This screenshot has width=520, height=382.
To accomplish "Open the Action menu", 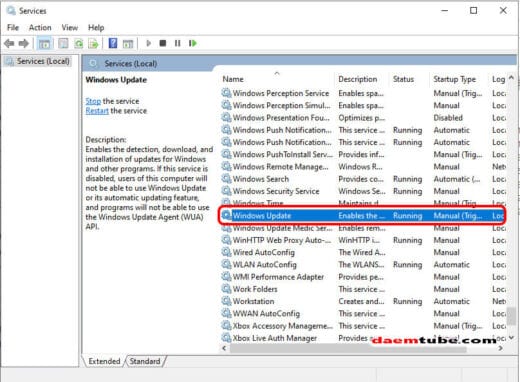I will point(40,28).
